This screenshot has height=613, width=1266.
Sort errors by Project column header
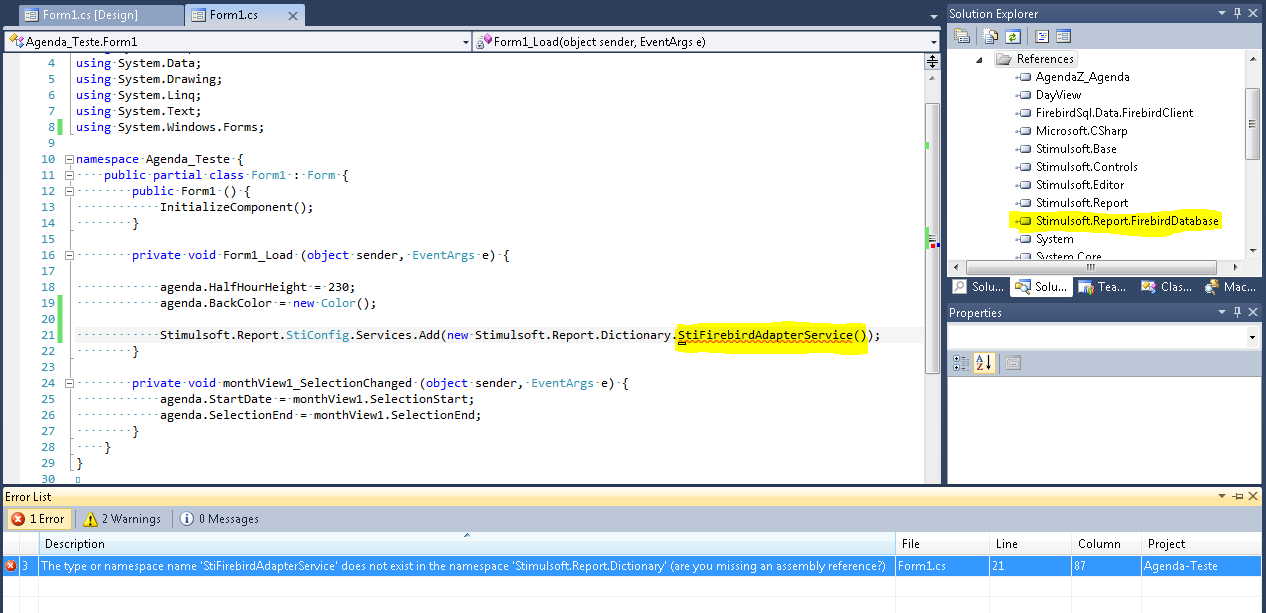[1203, 544]
